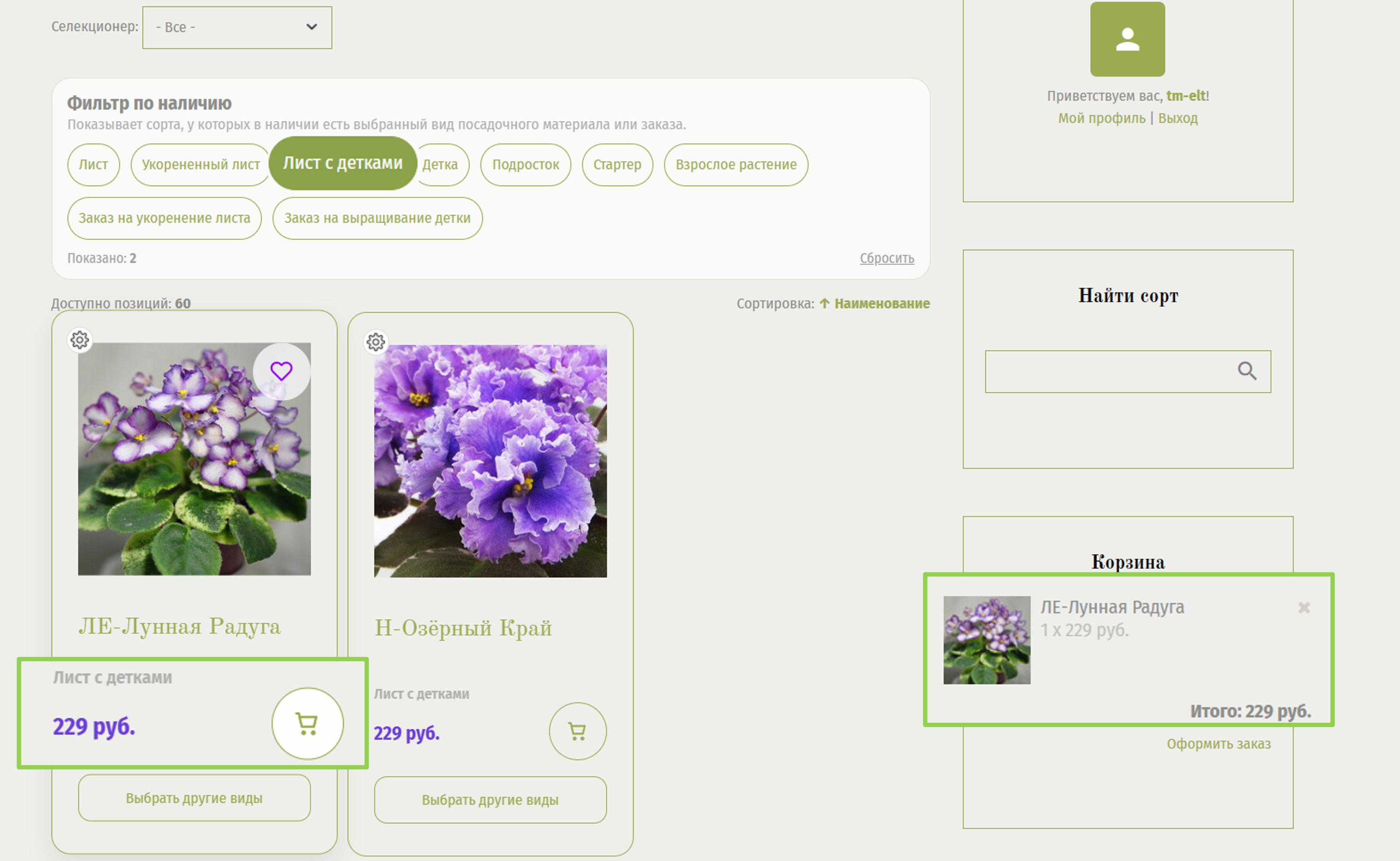1400x861 pixels.
Task: Enable the Подросток filter chip
Action: click(525, 165)
